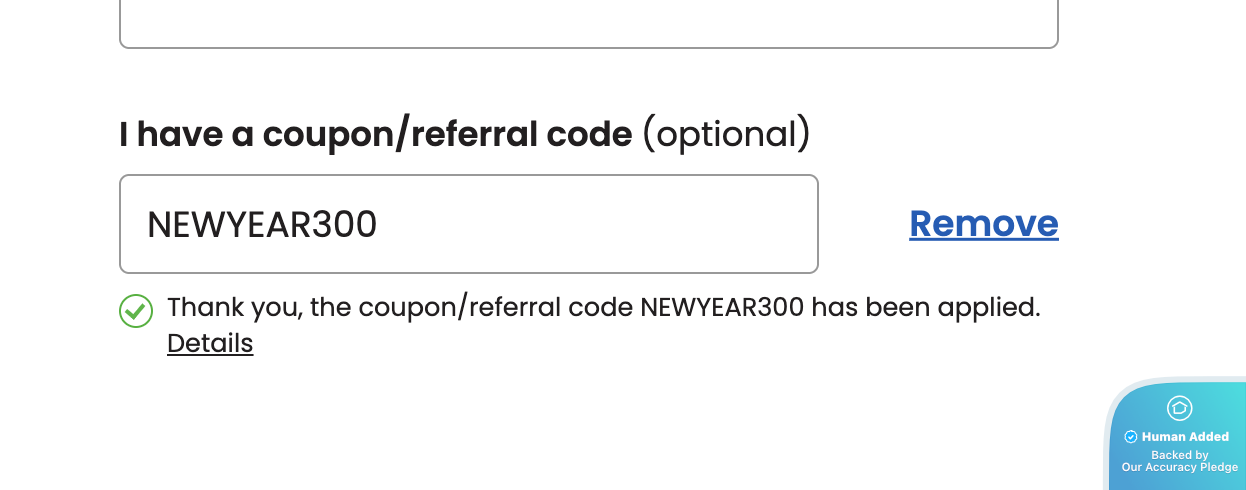Open the coupon Details link
This screenshot has width=1246, height=490.
pyautogui.click(x=210, y=344)
